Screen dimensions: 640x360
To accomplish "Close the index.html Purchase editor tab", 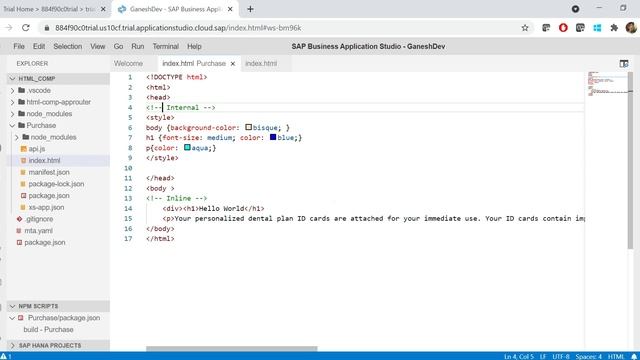I will (233, 64).
